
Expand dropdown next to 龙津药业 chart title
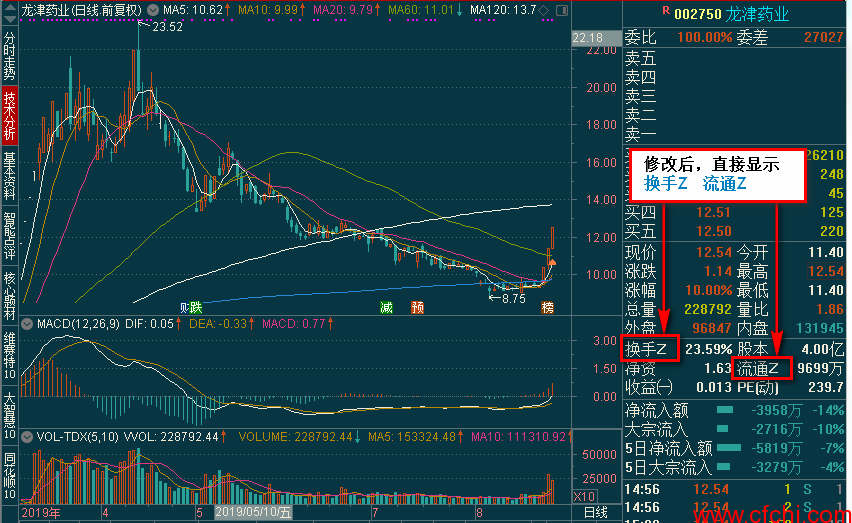[x=153, y=10]
